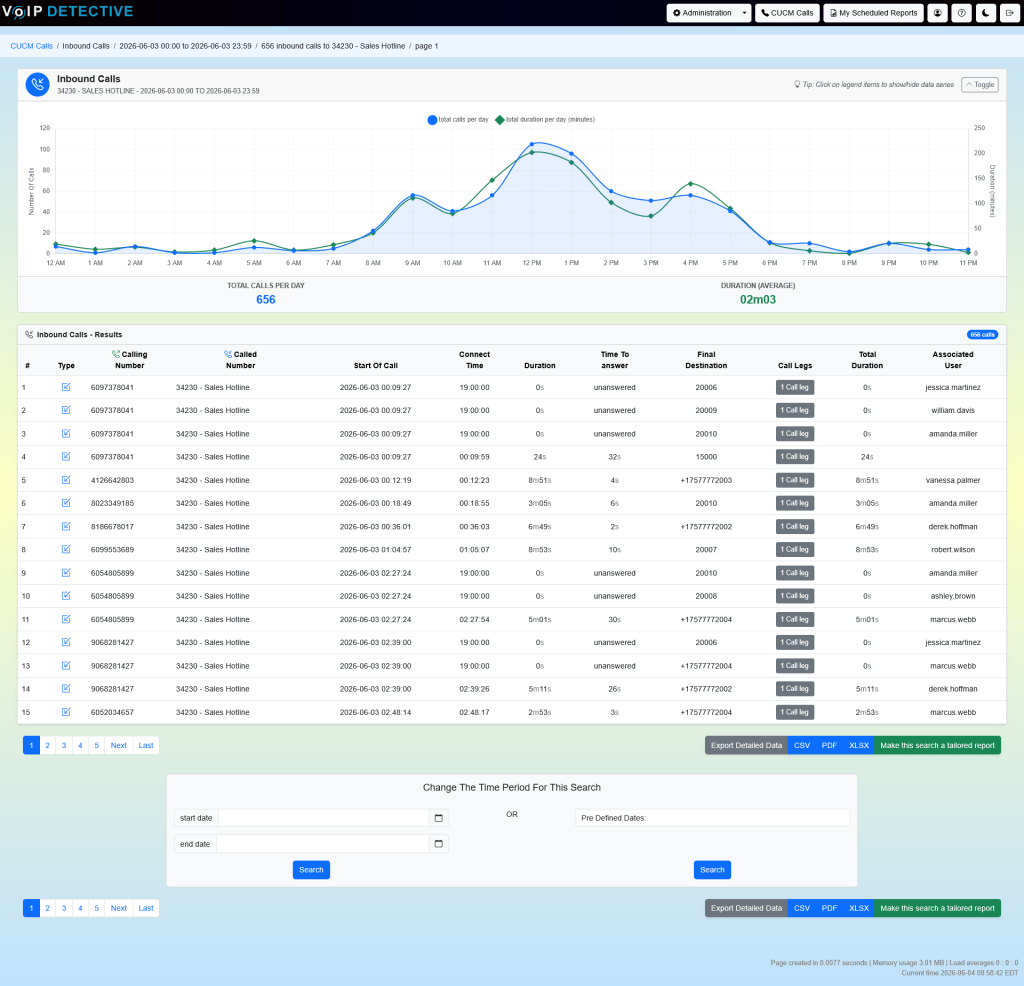Go to page 2 in upper pagination
1024x986 pixels.
click(48, 745)
